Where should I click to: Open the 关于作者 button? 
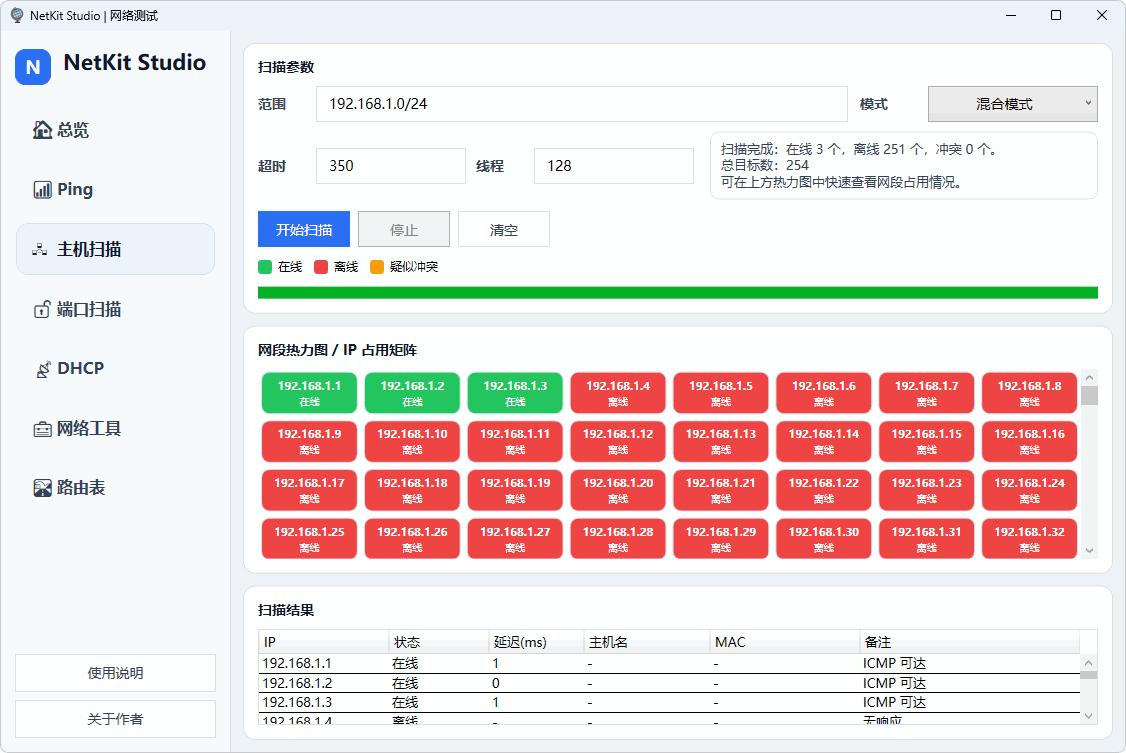[x=115, y=719]
